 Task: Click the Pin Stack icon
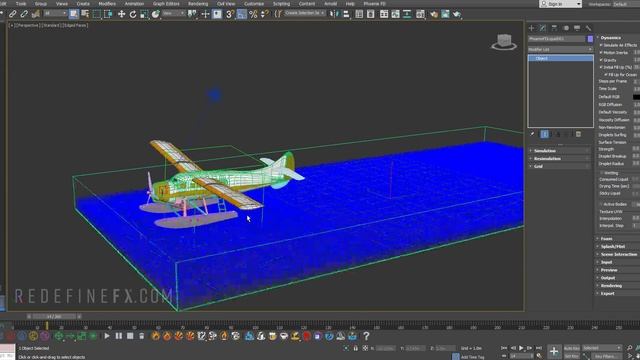tap(532, 134)
